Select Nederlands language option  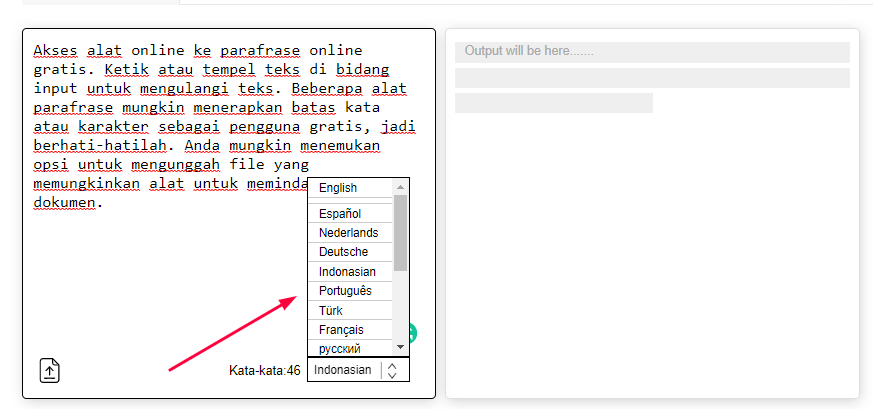(350, 233)
